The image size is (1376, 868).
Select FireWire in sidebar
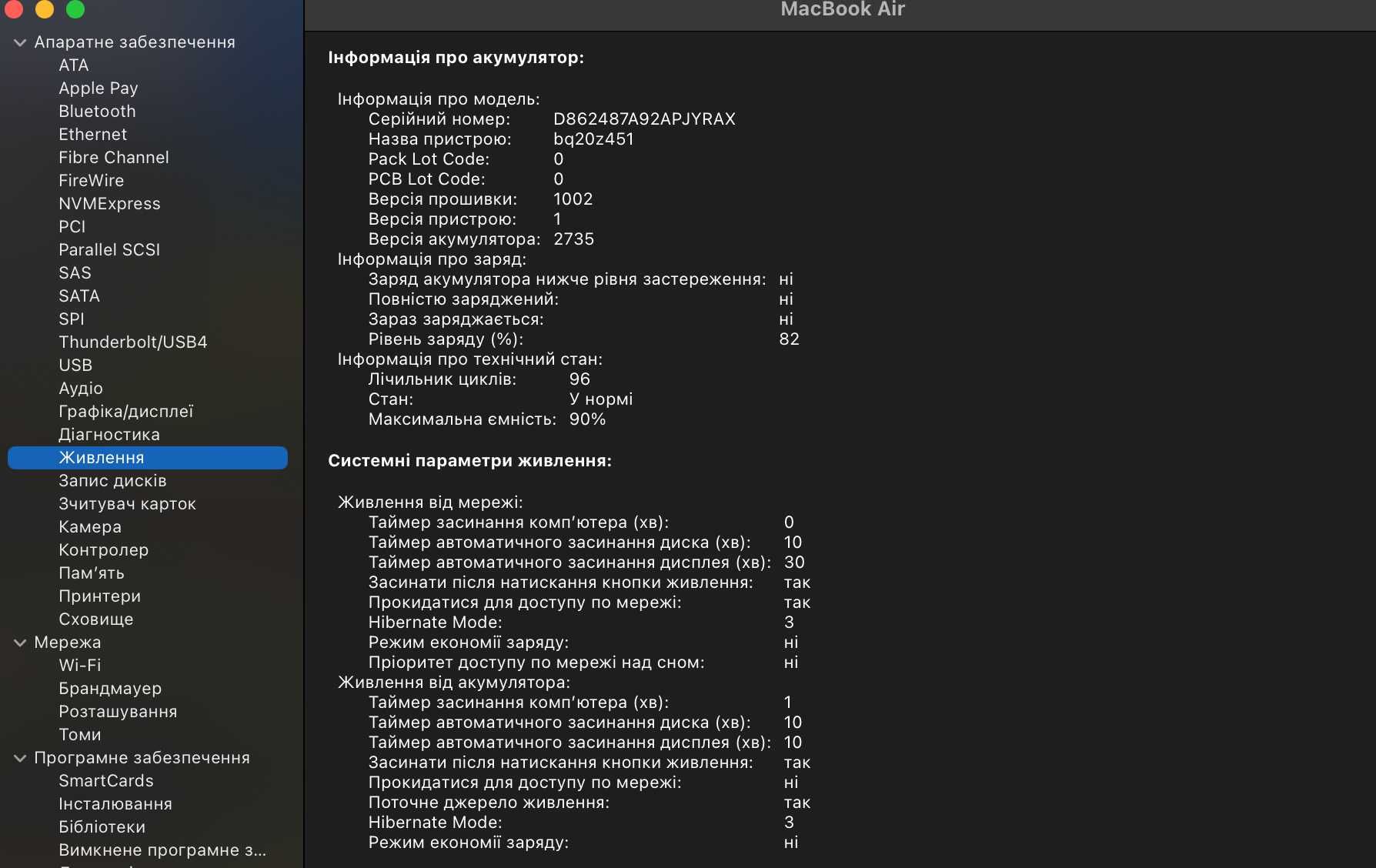(x=92, y=181)
